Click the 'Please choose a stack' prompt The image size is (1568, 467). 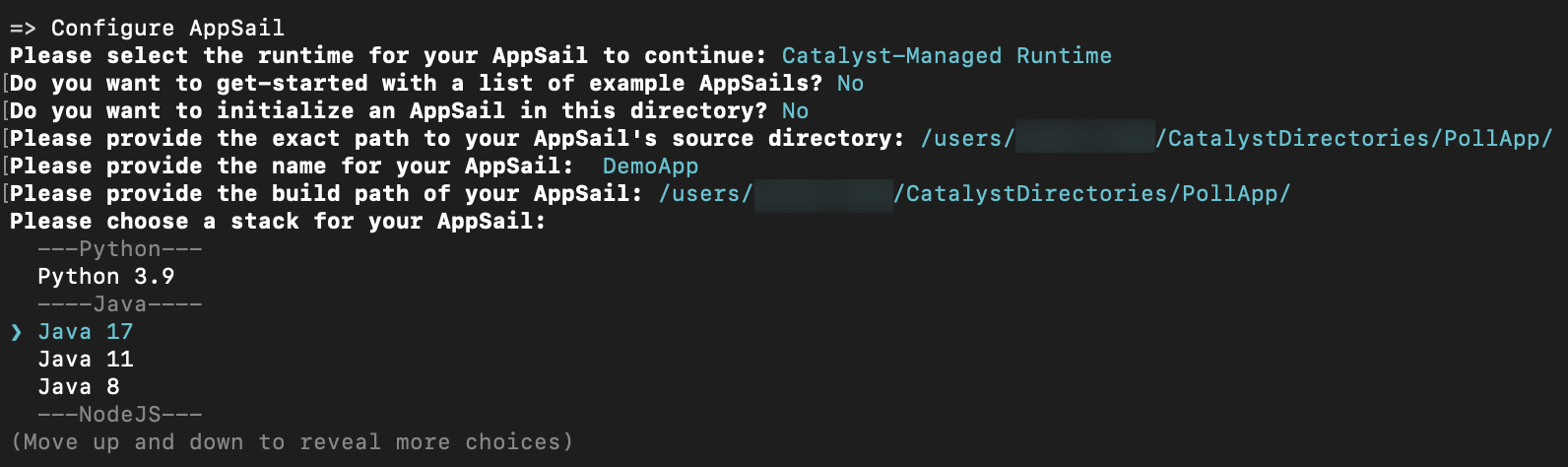(x=277, y=222)
